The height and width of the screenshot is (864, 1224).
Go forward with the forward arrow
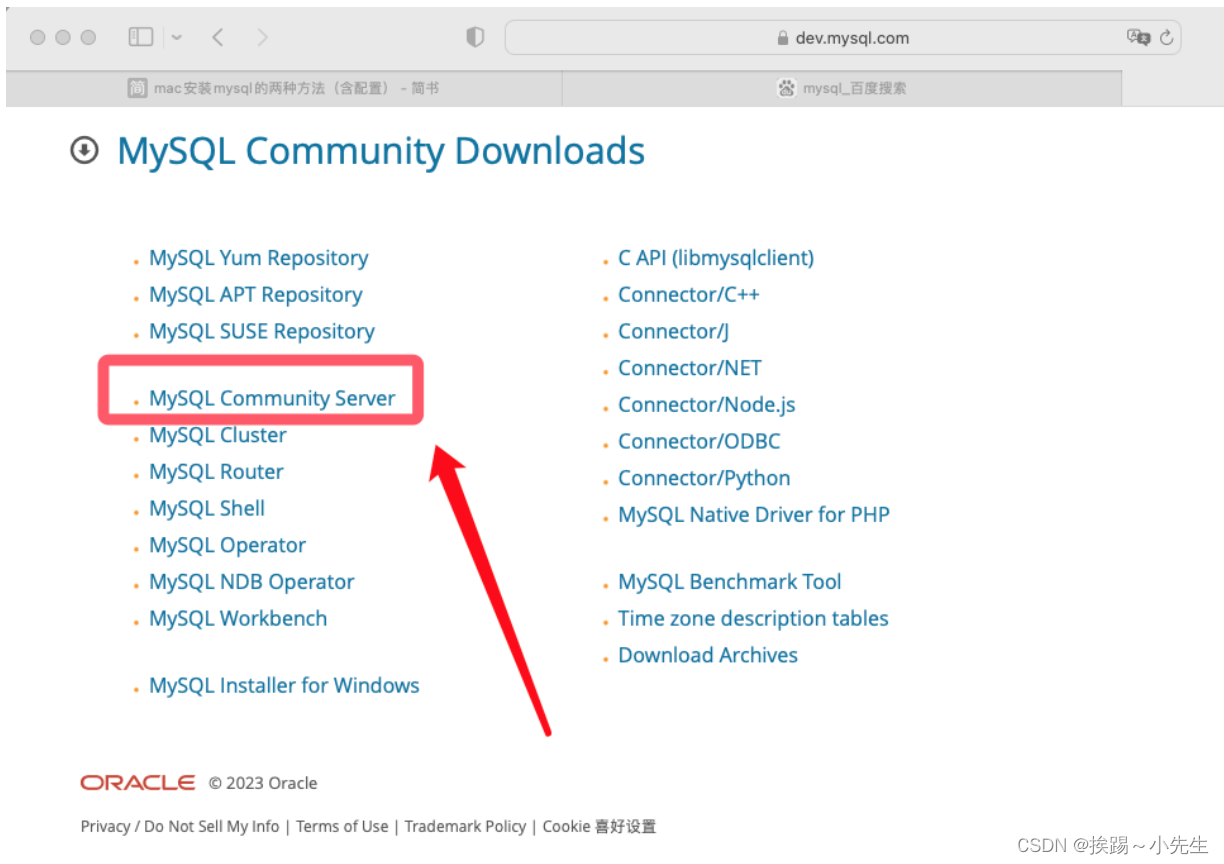[262, 37]
